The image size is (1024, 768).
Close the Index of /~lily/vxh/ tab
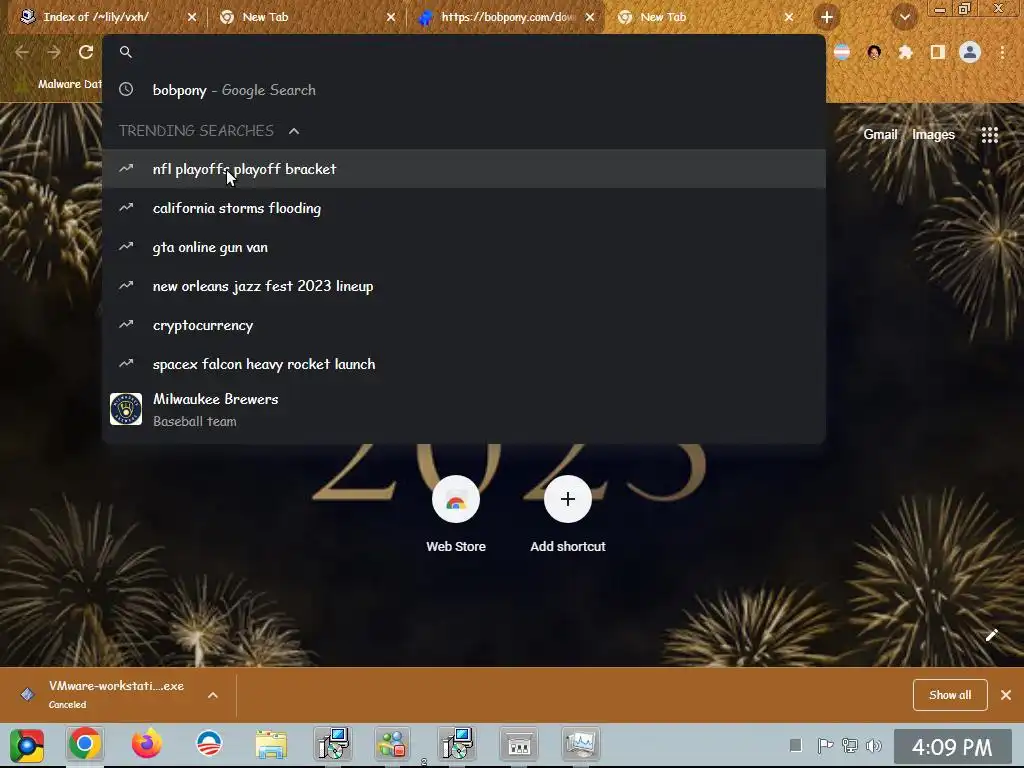pos(192,17)
